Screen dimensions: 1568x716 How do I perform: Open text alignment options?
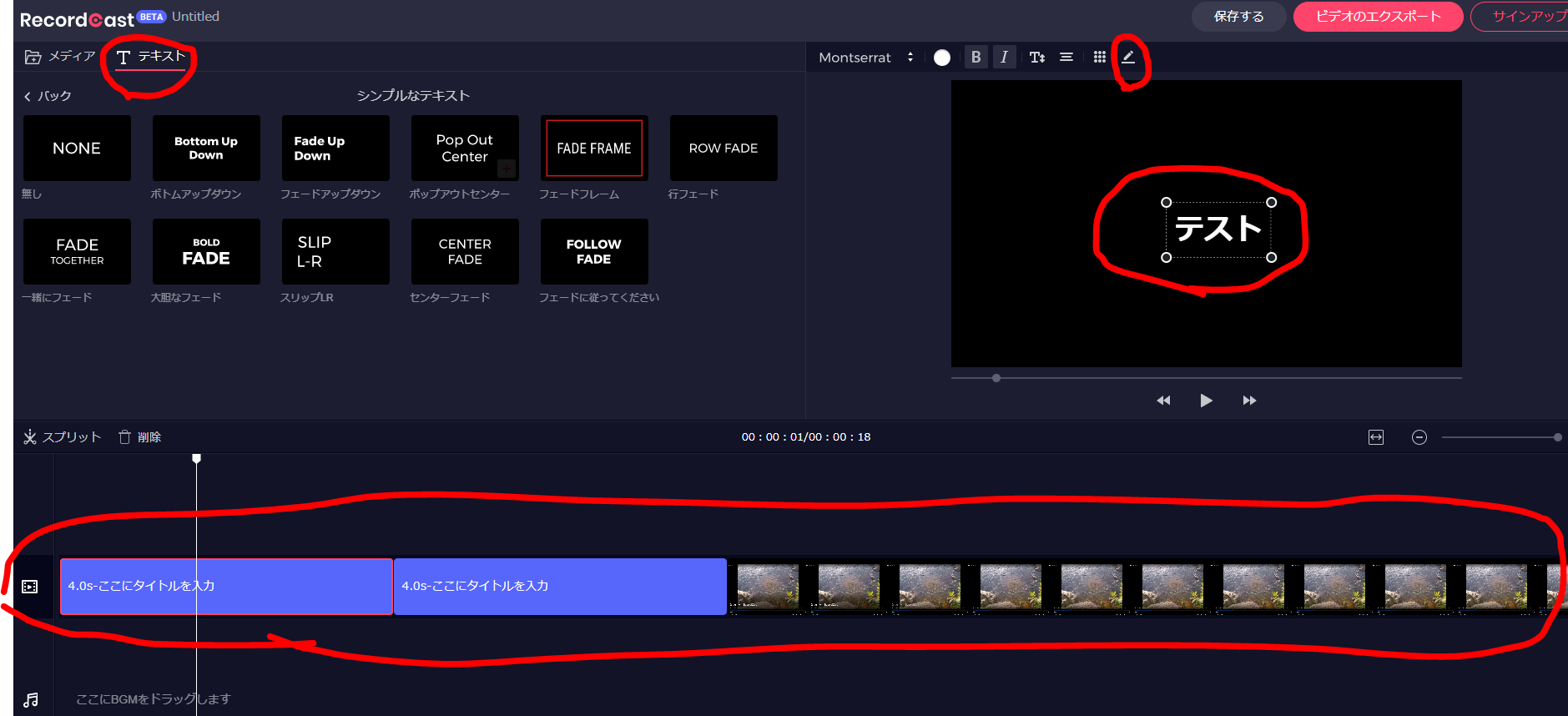pos(1066,58)
